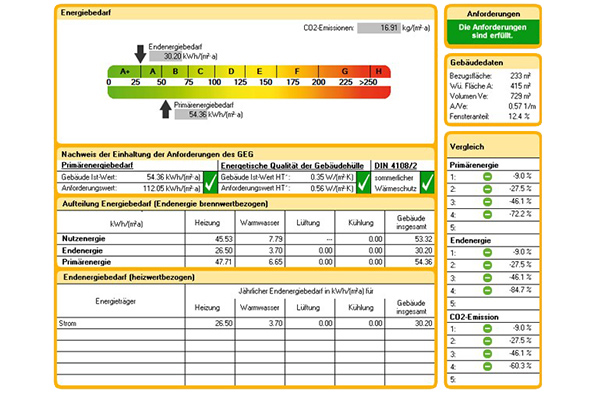Click green minus icon in Primärenergie row 4
Screen dimensions: 600x400
[x=487, y=214]
